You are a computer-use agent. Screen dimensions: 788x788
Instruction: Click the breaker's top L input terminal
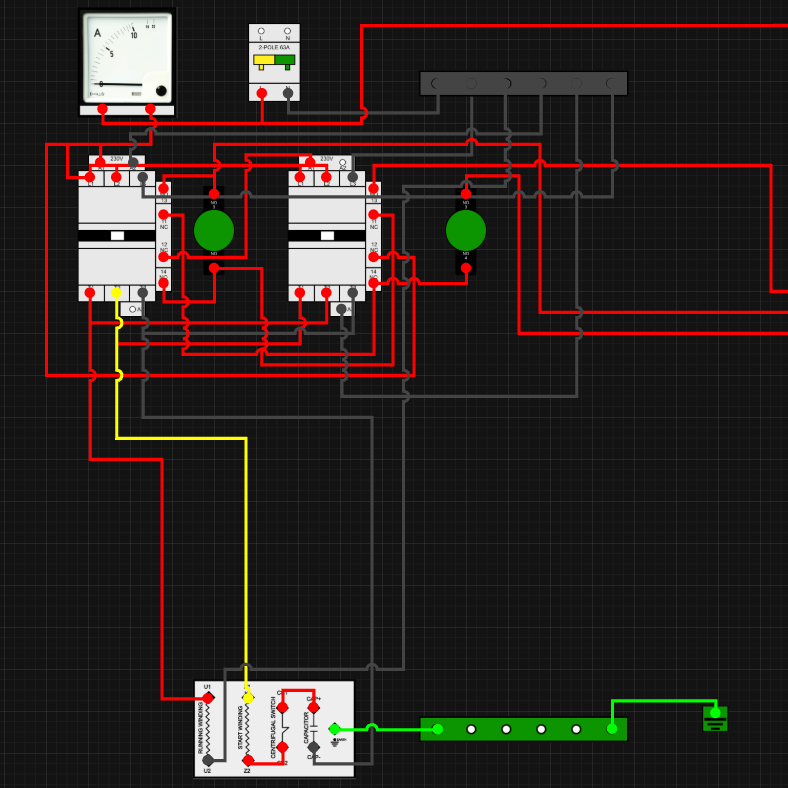coord(261,31)
